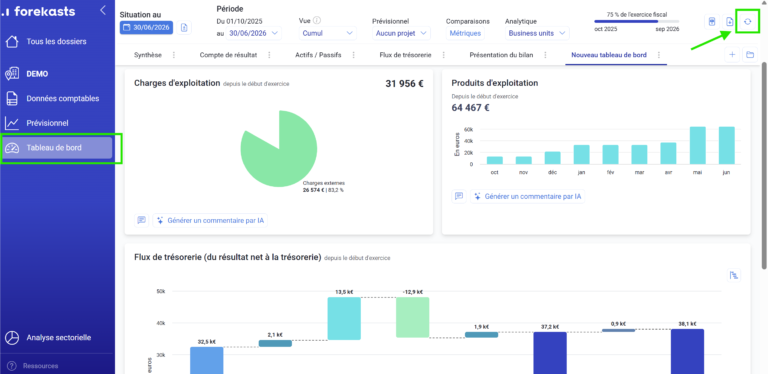
Task: Click chart options icon on Flux de trésorerie
Action: click(734, 275)
